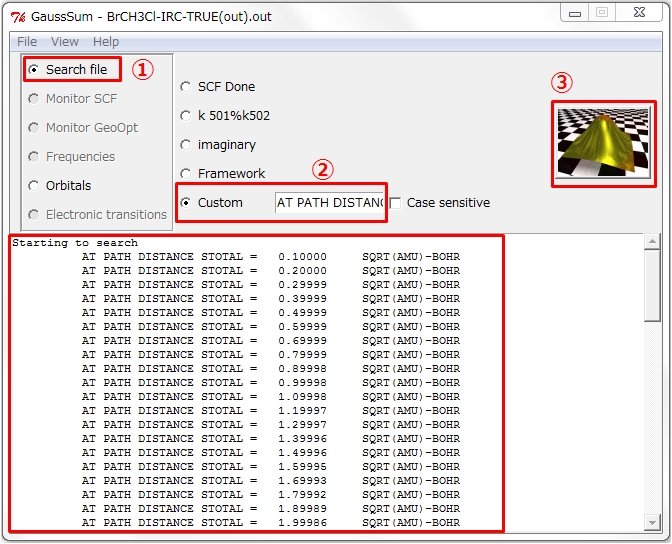Click the output line with STOTAL 1.89989
Screen dimensions: 672x544
tap(271, 509)
